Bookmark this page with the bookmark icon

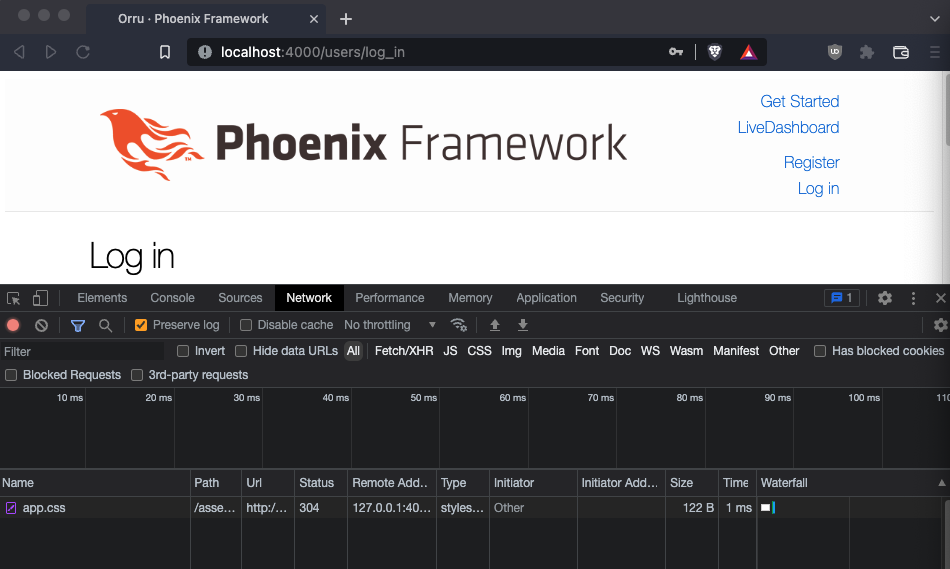(x=165, y=52)
